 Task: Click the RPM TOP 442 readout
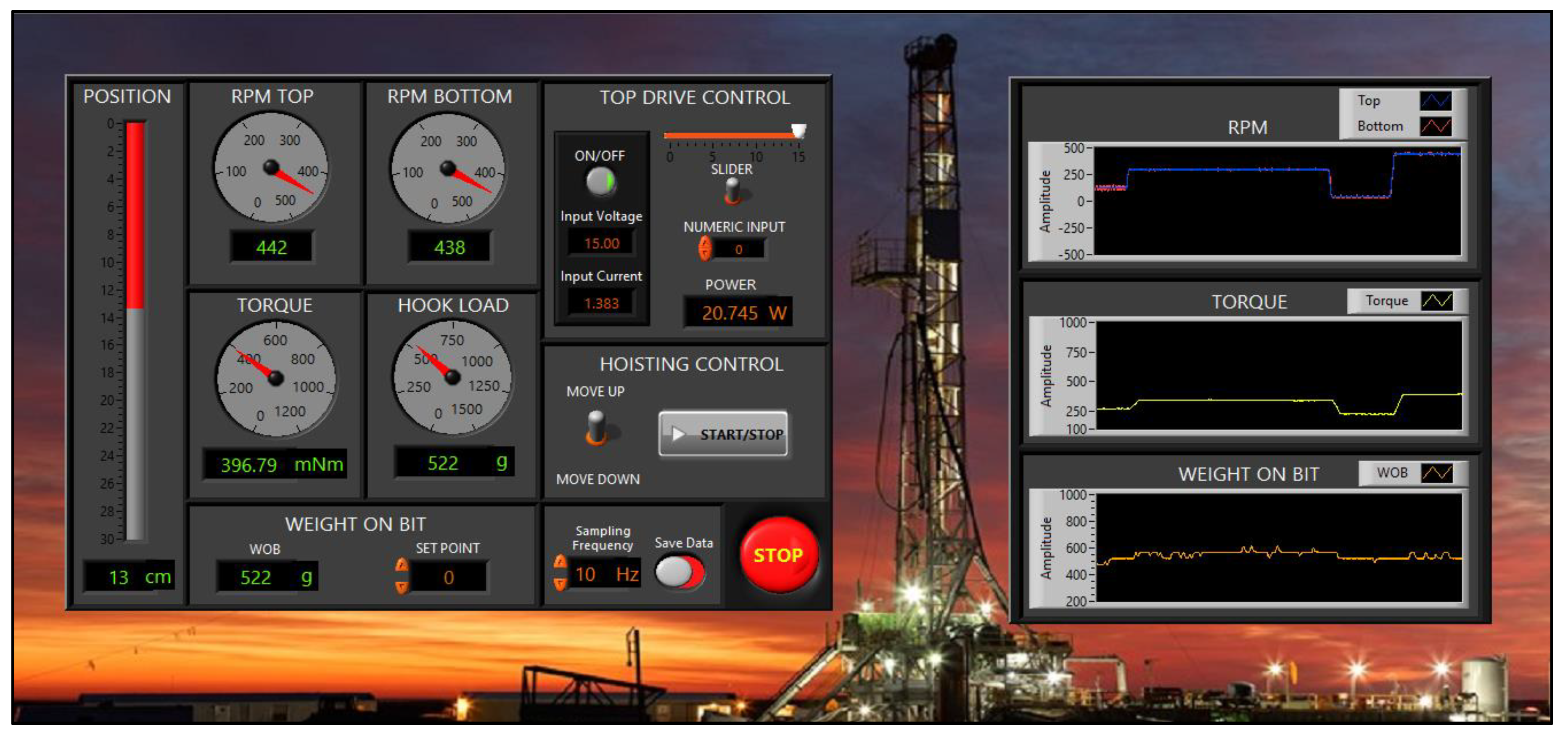tap(272, 247)
